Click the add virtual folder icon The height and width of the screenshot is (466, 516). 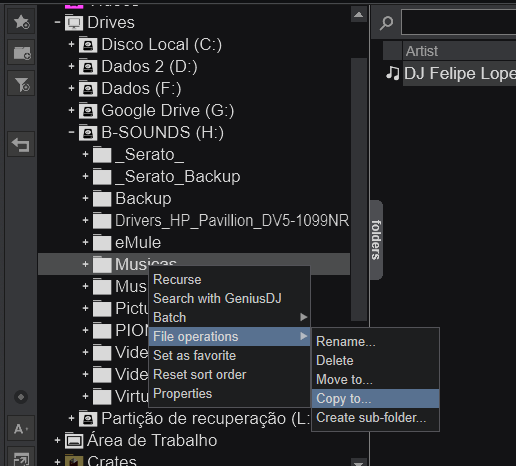(x=21, y=53)
